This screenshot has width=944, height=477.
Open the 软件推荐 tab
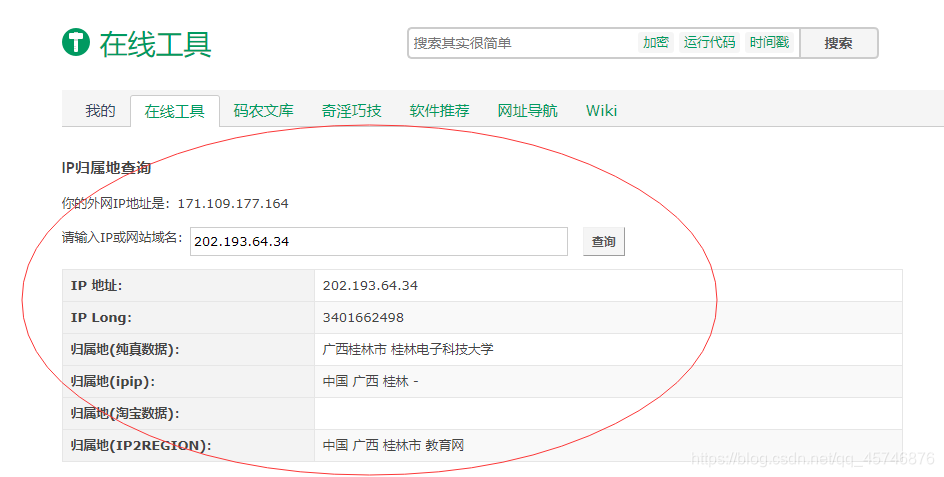tap(439, 111)
